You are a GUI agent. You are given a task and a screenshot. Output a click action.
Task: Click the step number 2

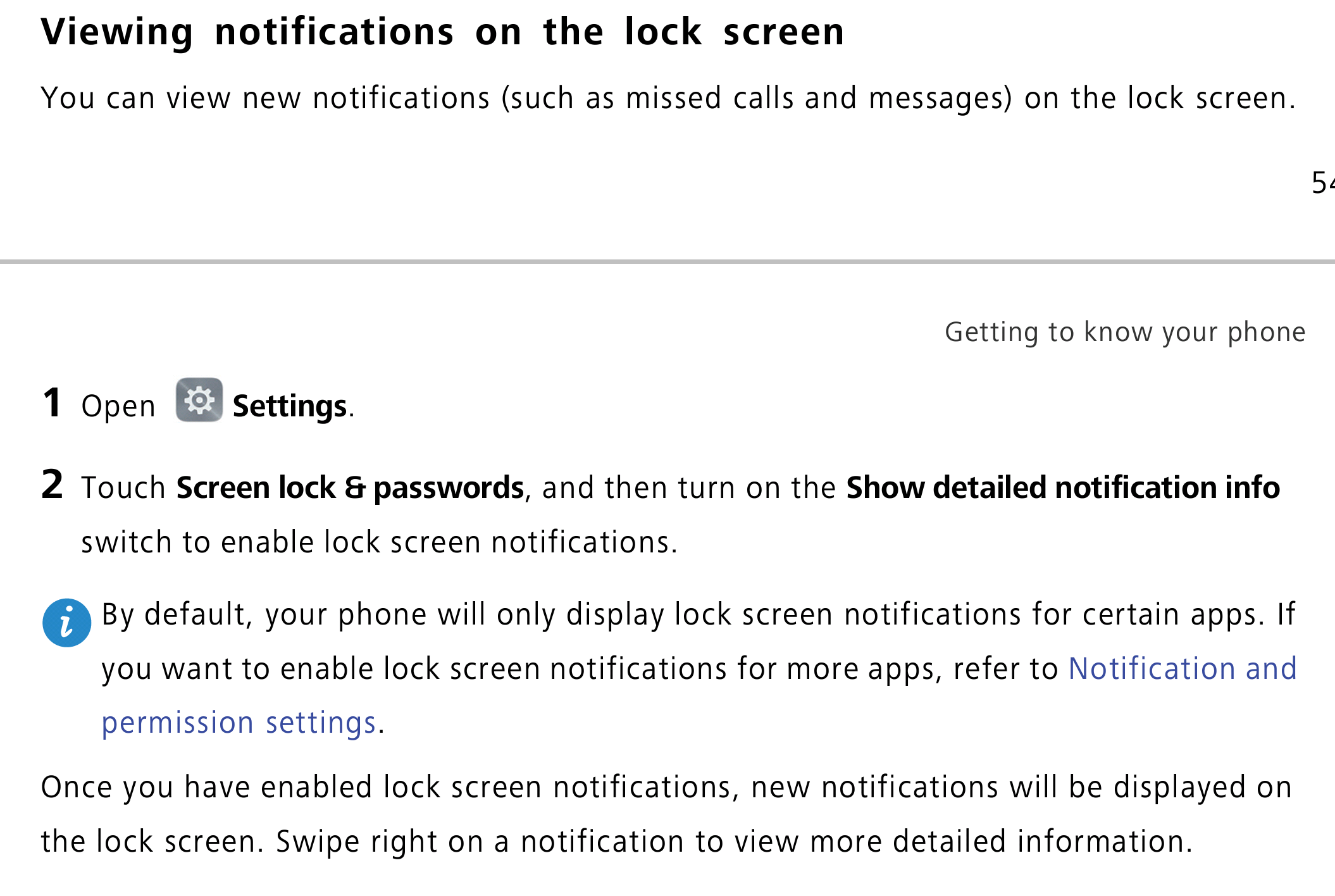tap(52, 484)
